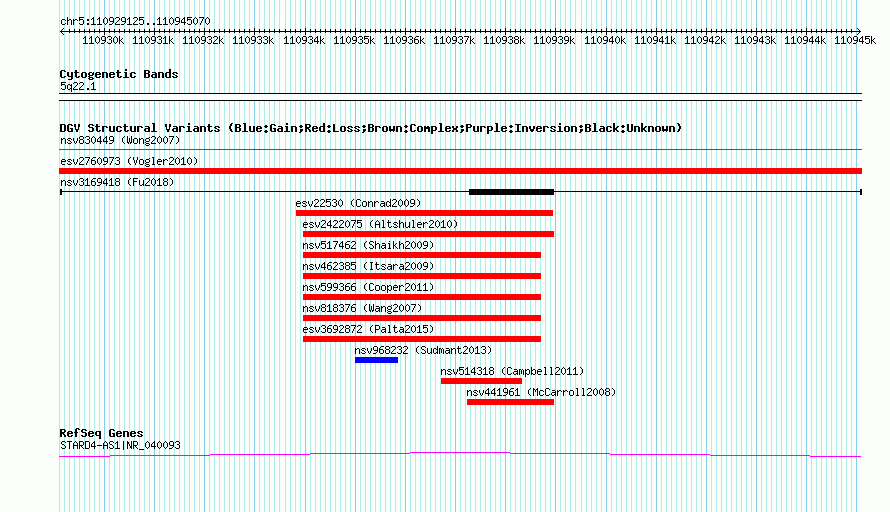Select variant label nsv514318 (Campbell2011)

pos(513,371)
